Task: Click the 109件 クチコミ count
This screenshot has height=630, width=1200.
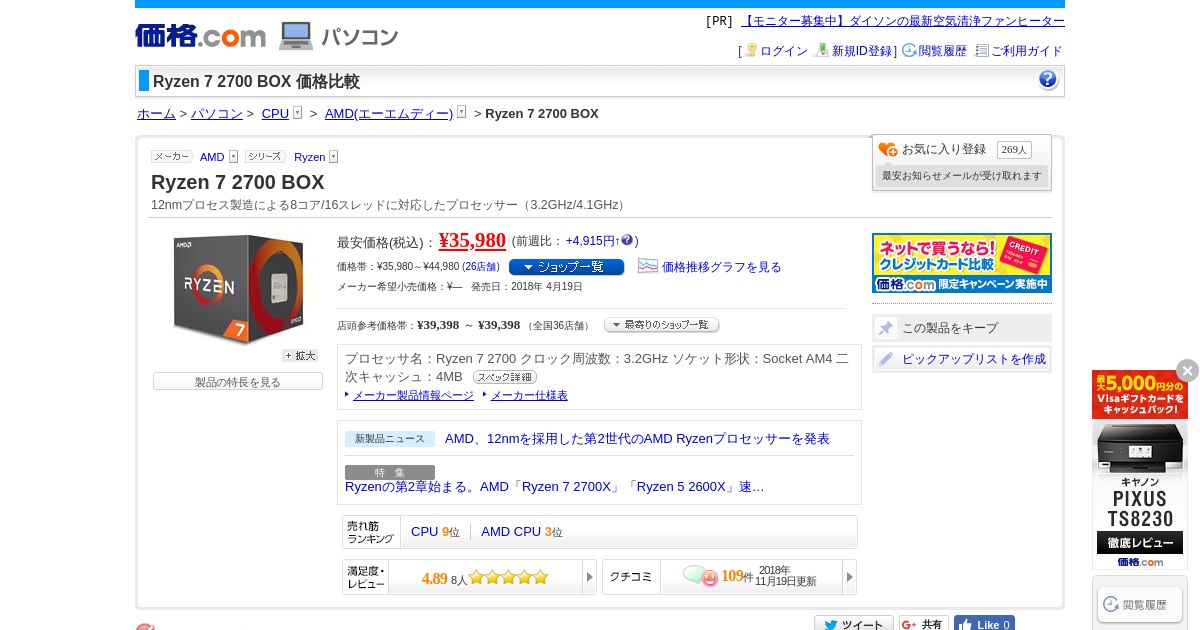Action: tap(737, 577)
